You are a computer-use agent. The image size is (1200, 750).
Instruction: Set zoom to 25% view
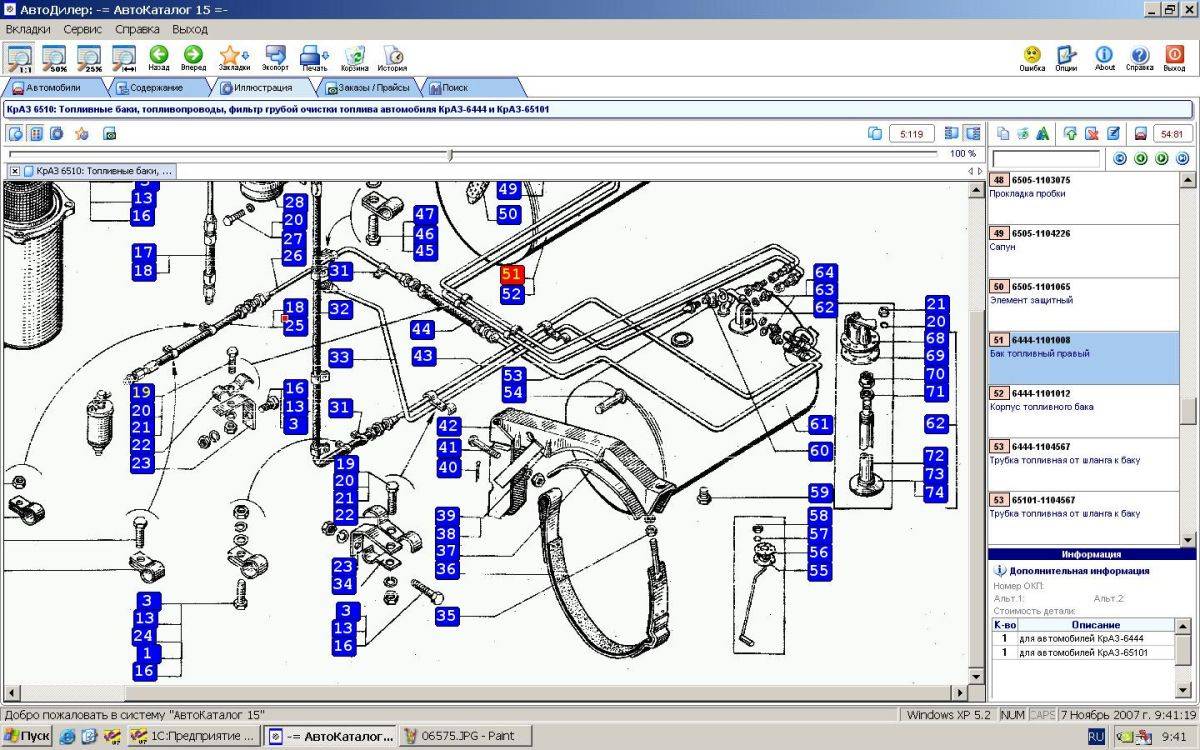point(90,58)
